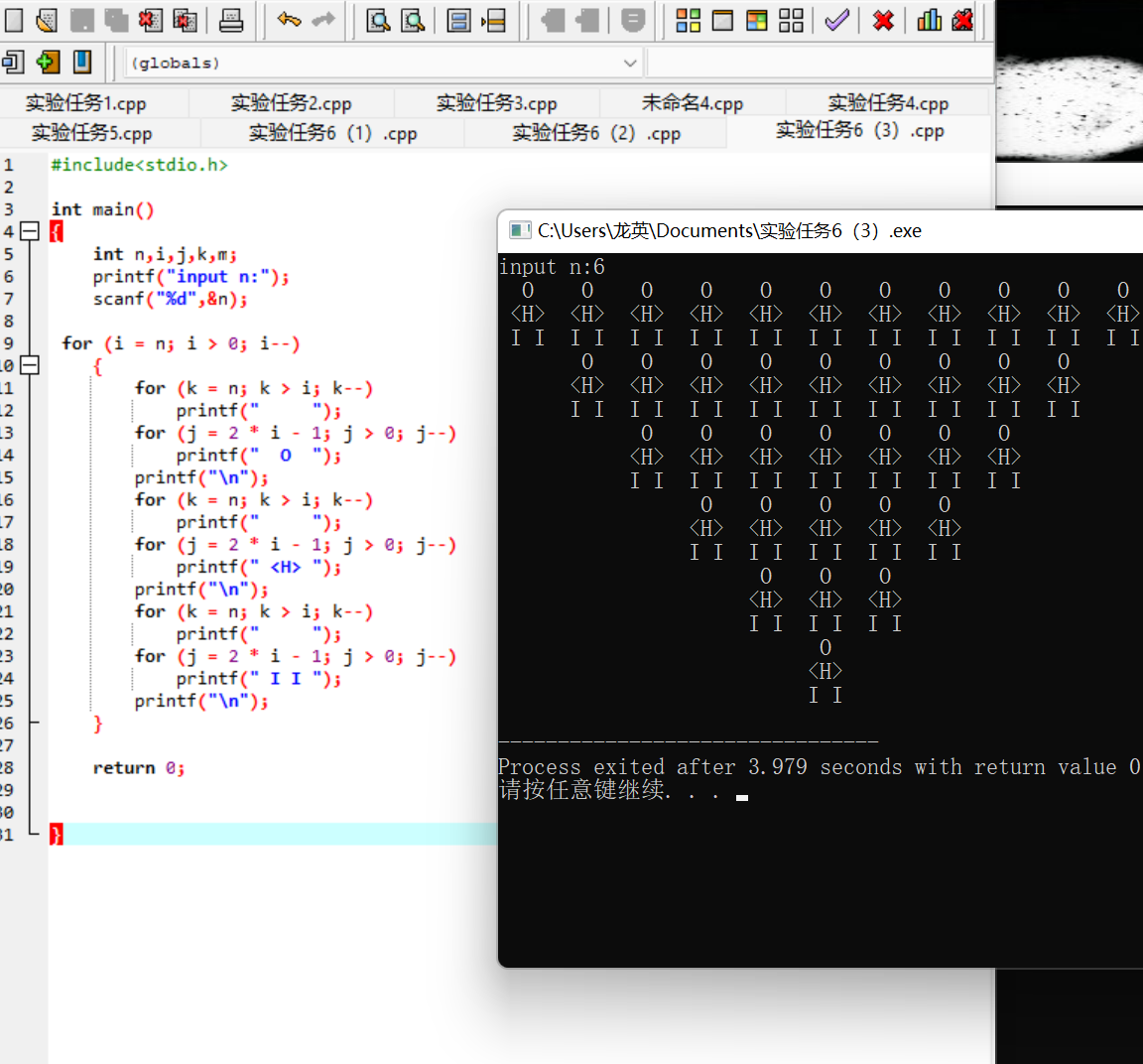Click the blue-square icon on second toolbar row
The height and width of the screenshot is (1064, 1143).
pyautogui.click(x=13, y=62)
